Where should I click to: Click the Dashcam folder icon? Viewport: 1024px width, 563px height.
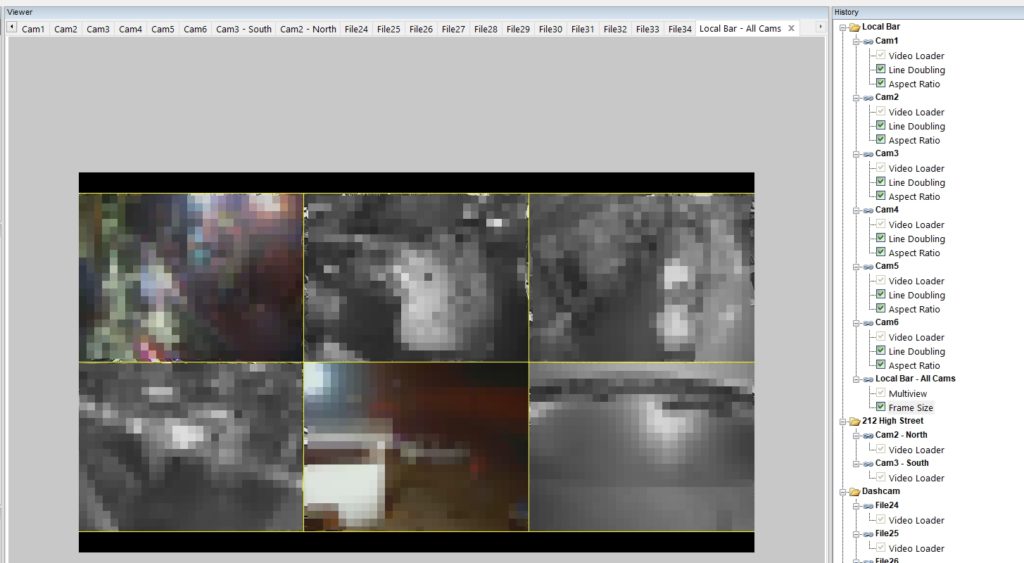854,492
